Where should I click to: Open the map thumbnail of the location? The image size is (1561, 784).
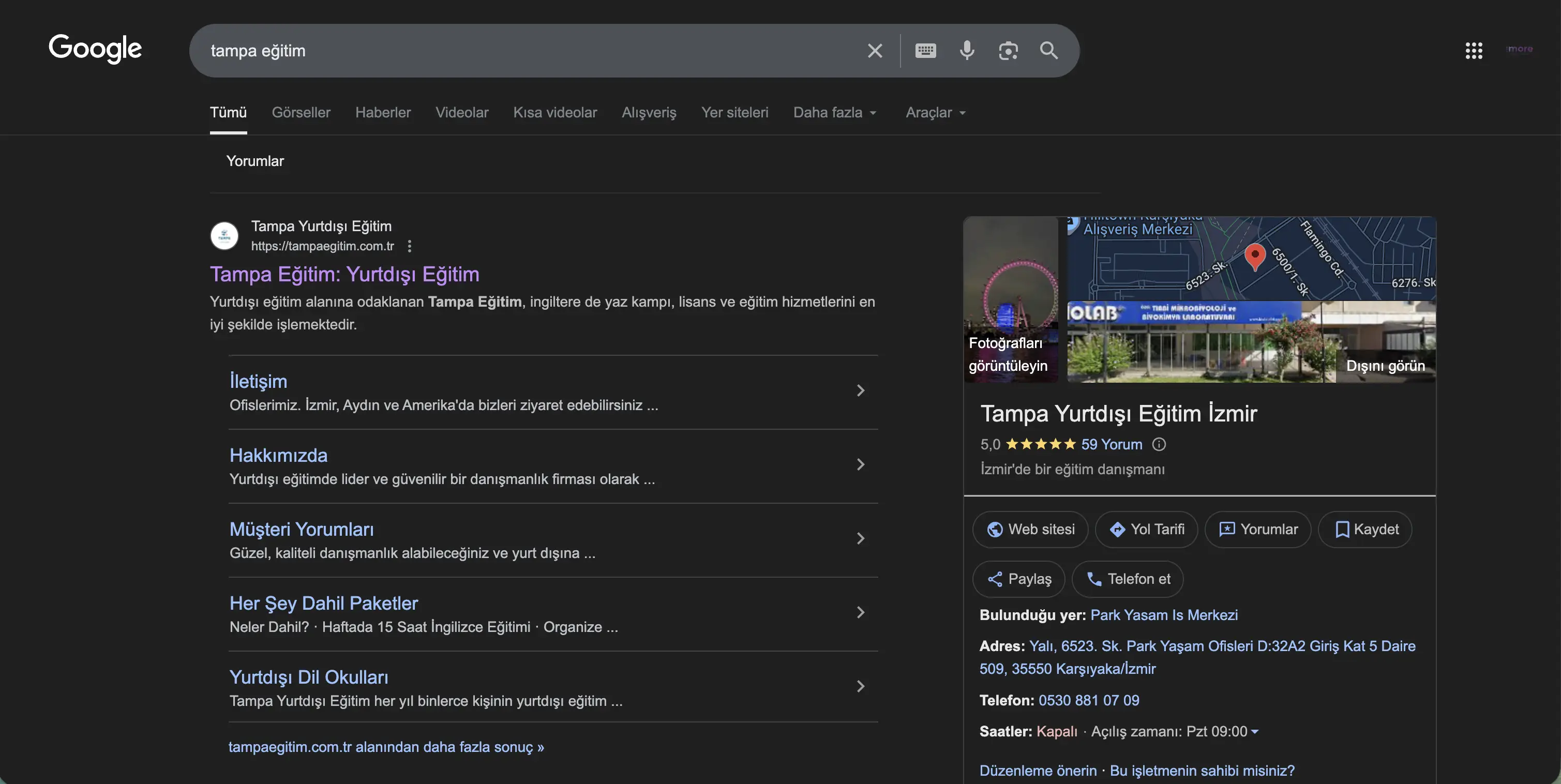coord(1251,258)
